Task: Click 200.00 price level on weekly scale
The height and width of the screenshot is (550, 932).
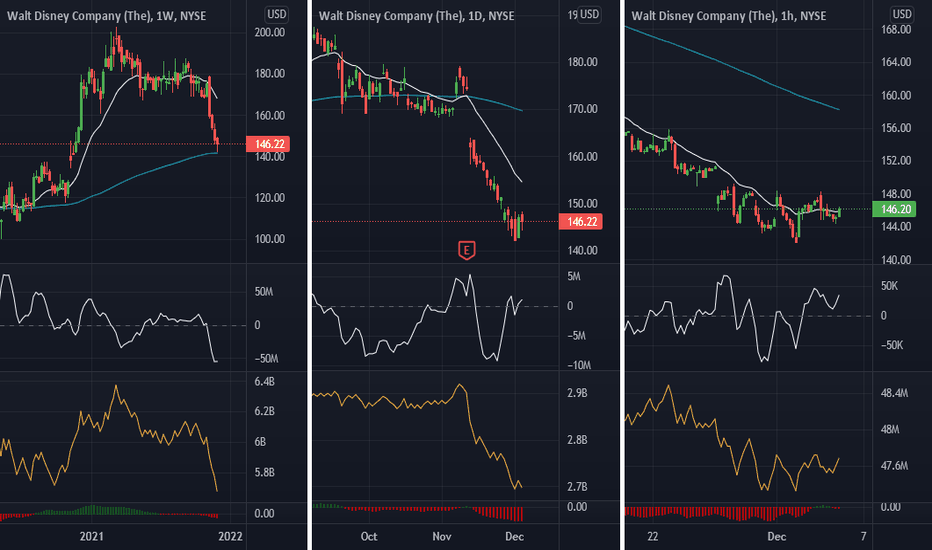Action: 269,33
